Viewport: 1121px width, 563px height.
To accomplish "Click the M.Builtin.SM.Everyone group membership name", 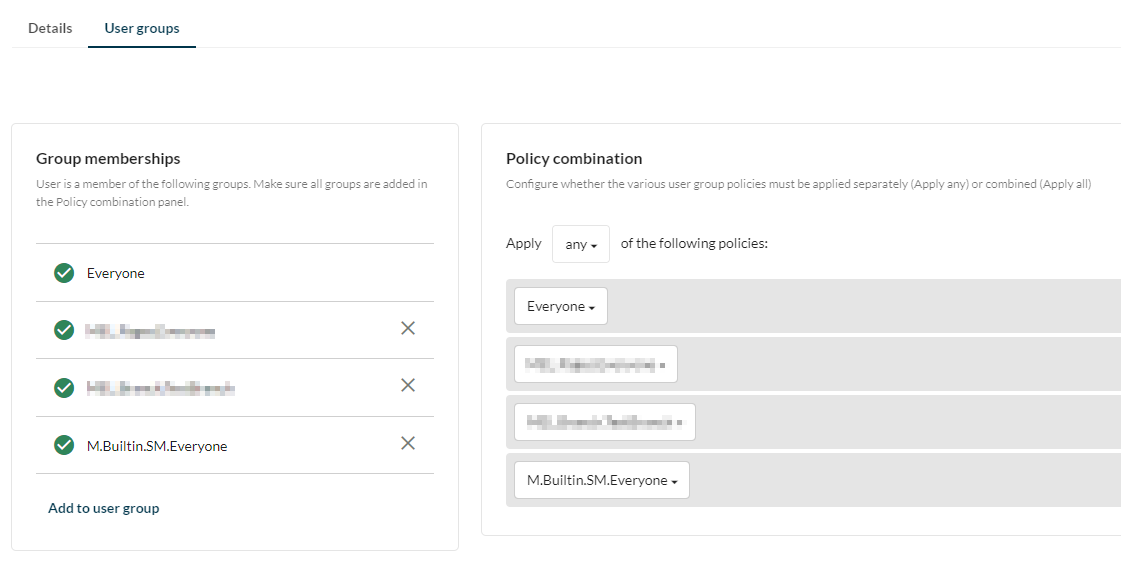I will click(157, 446).
